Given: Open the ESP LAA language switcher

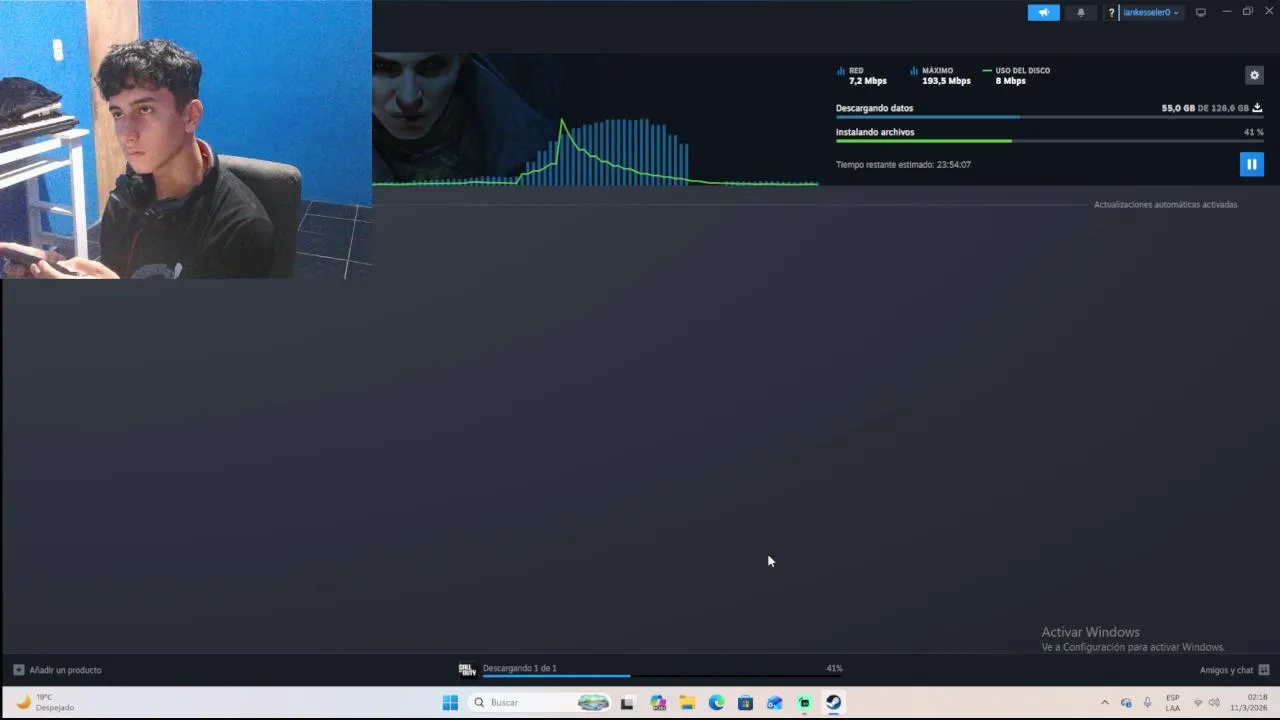Looking at the screenshot, I should [x=1173, y=703].
